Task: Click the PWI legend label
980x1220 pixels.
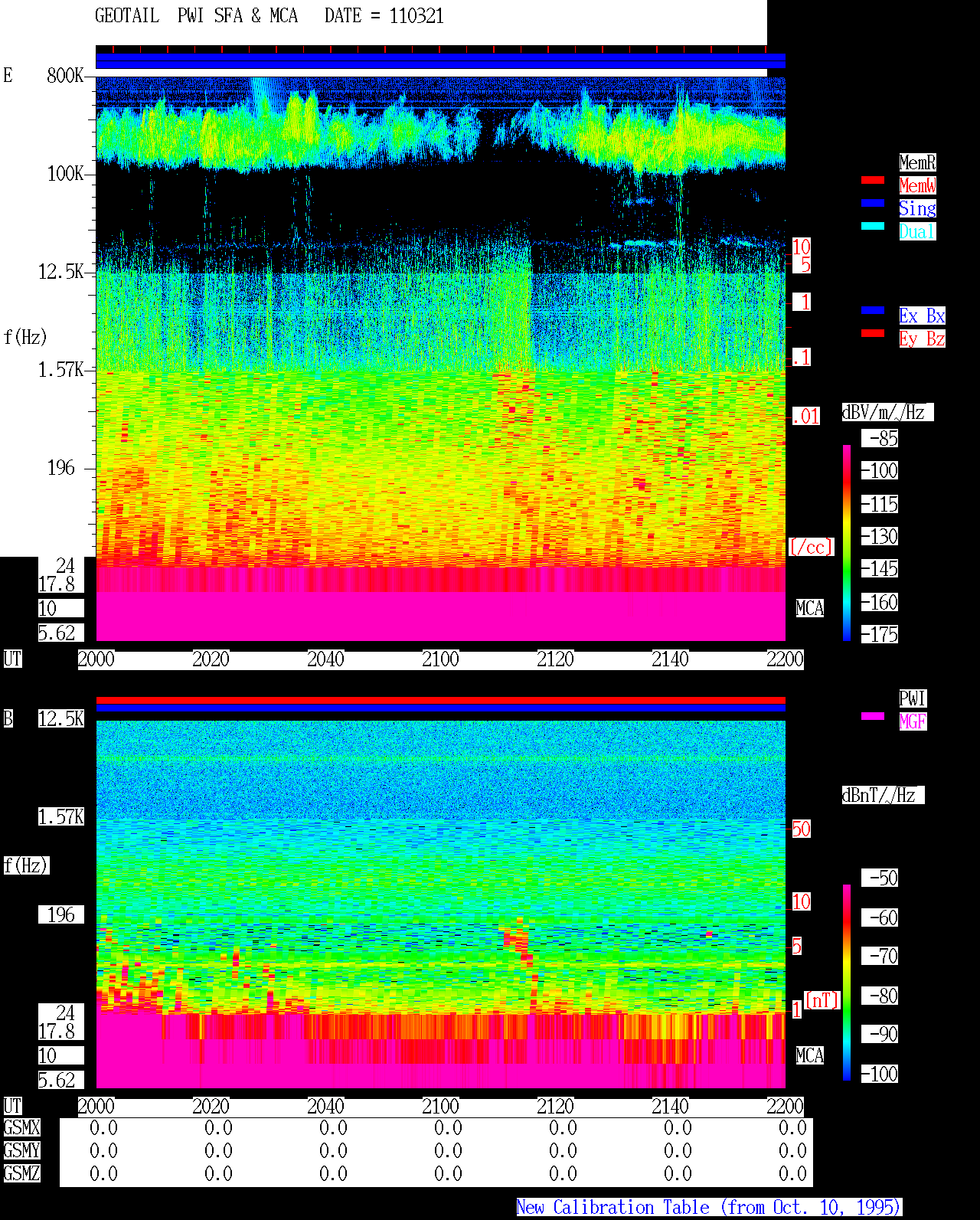Action: point(913,698)
